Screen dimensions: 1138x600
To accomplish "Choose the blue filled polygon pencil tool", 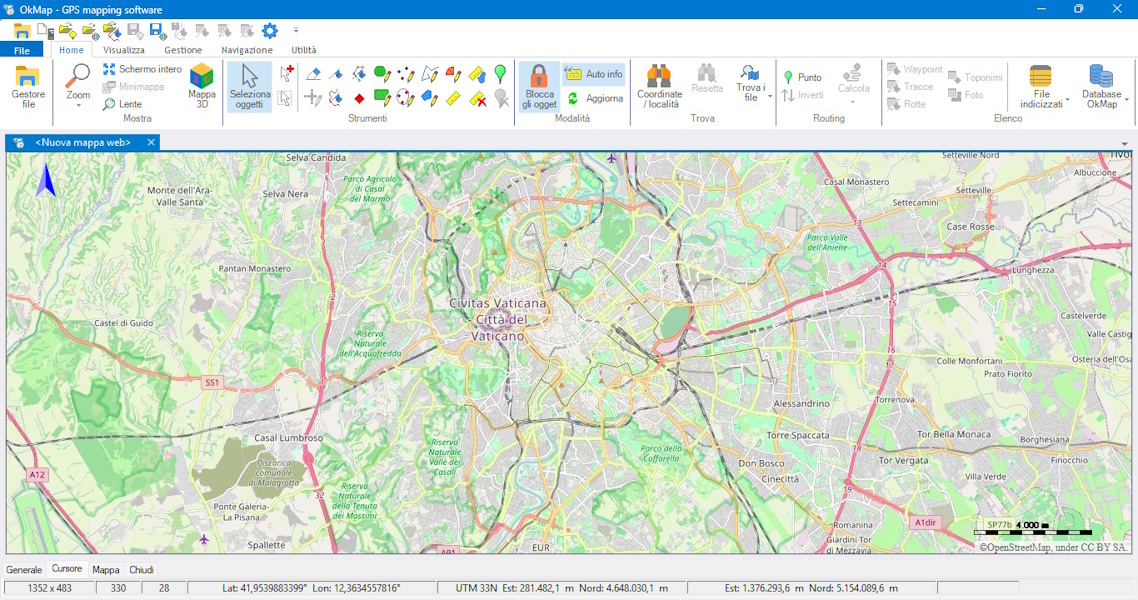I will 430,98.
